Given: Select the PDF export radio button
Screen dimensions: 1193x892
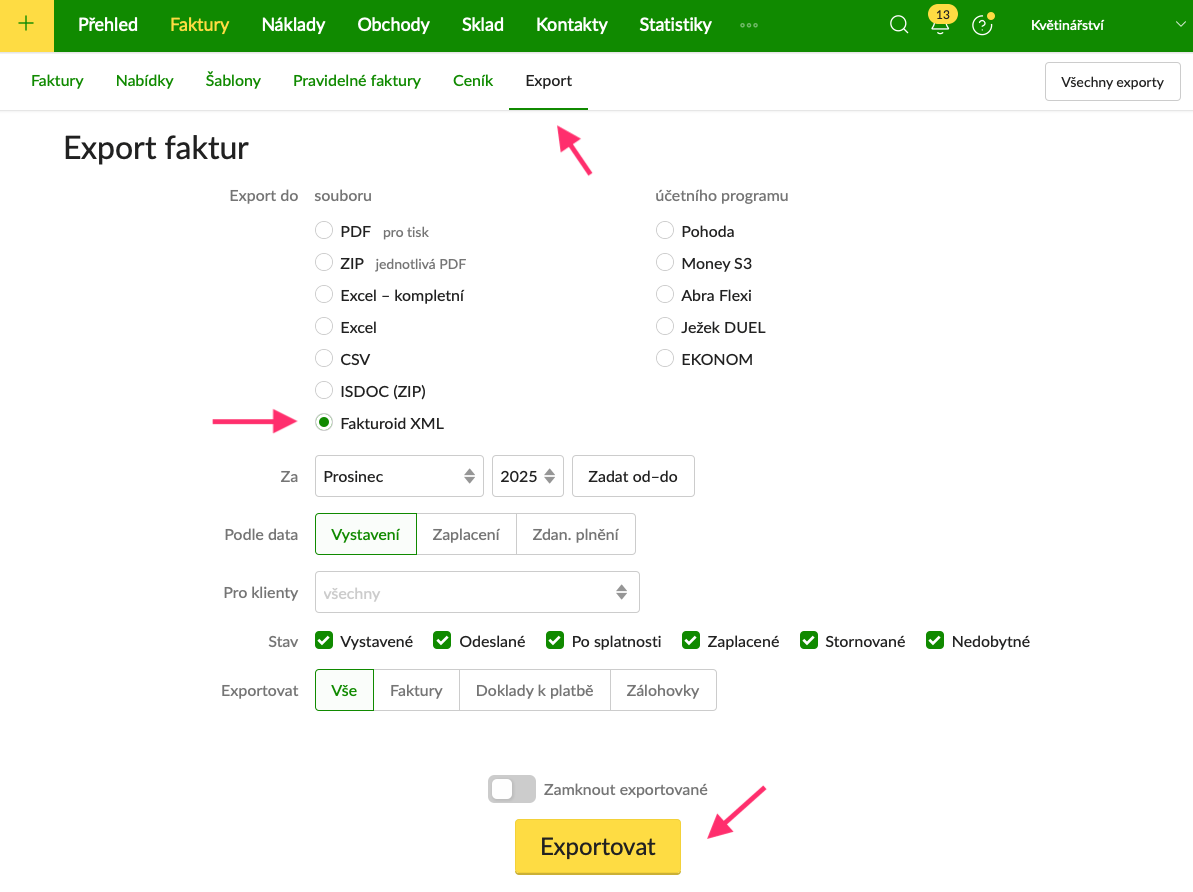Looking at the screenshot, I should (x=324, y=231).
